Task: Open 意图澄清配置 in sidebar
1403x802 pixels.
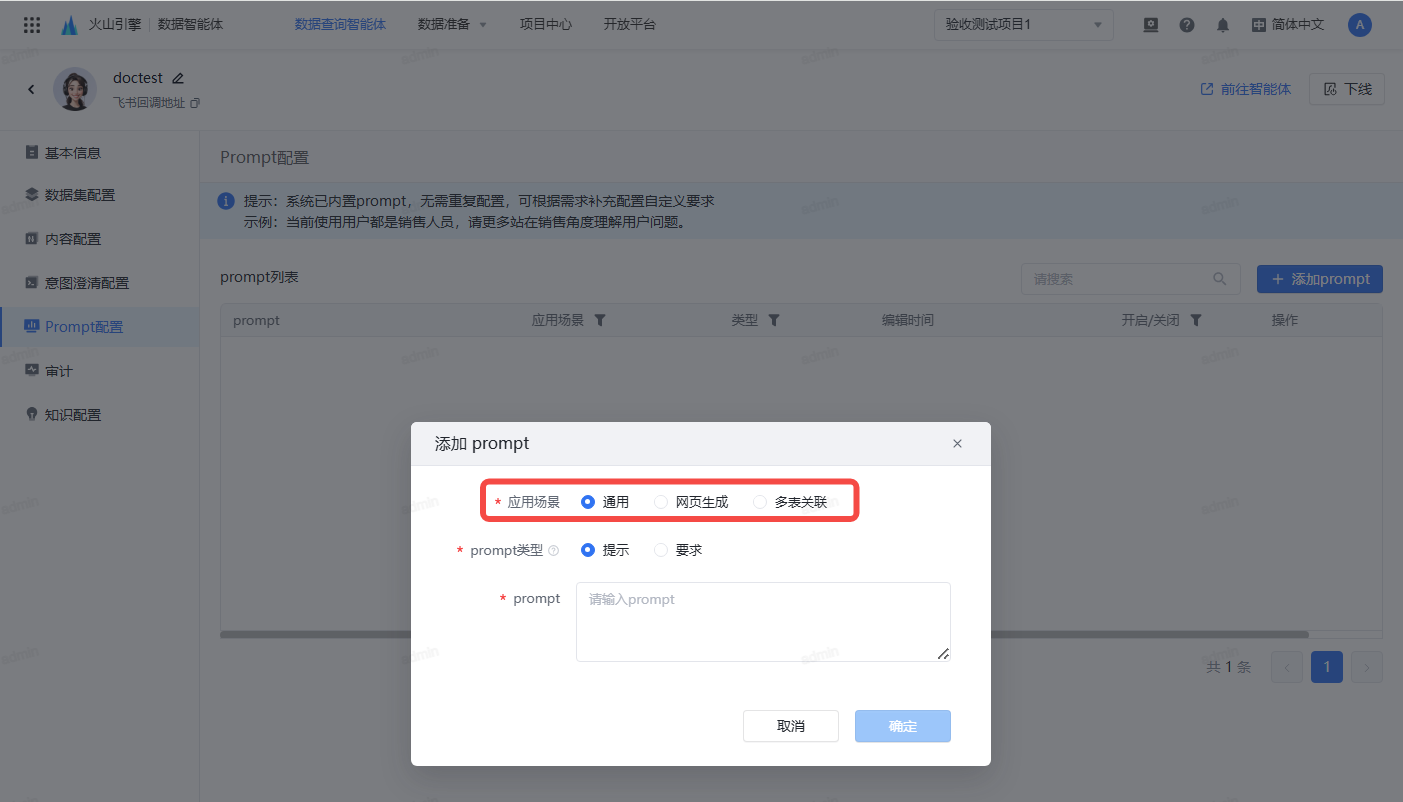Action: pos(100,283)
